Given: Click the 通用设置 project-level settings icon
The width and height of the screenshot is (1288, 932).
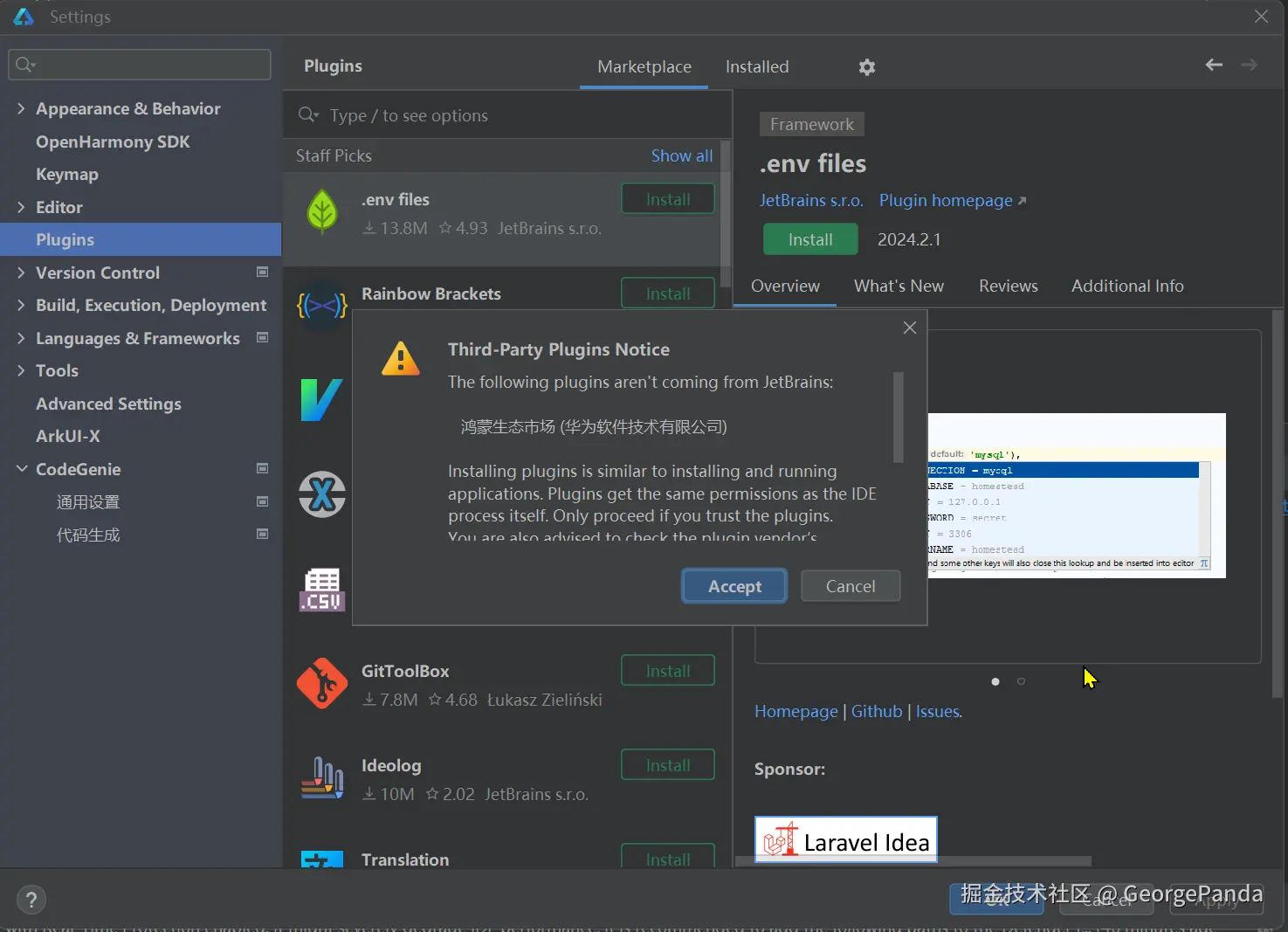Looking at the screenshot, I should point(262,502).
